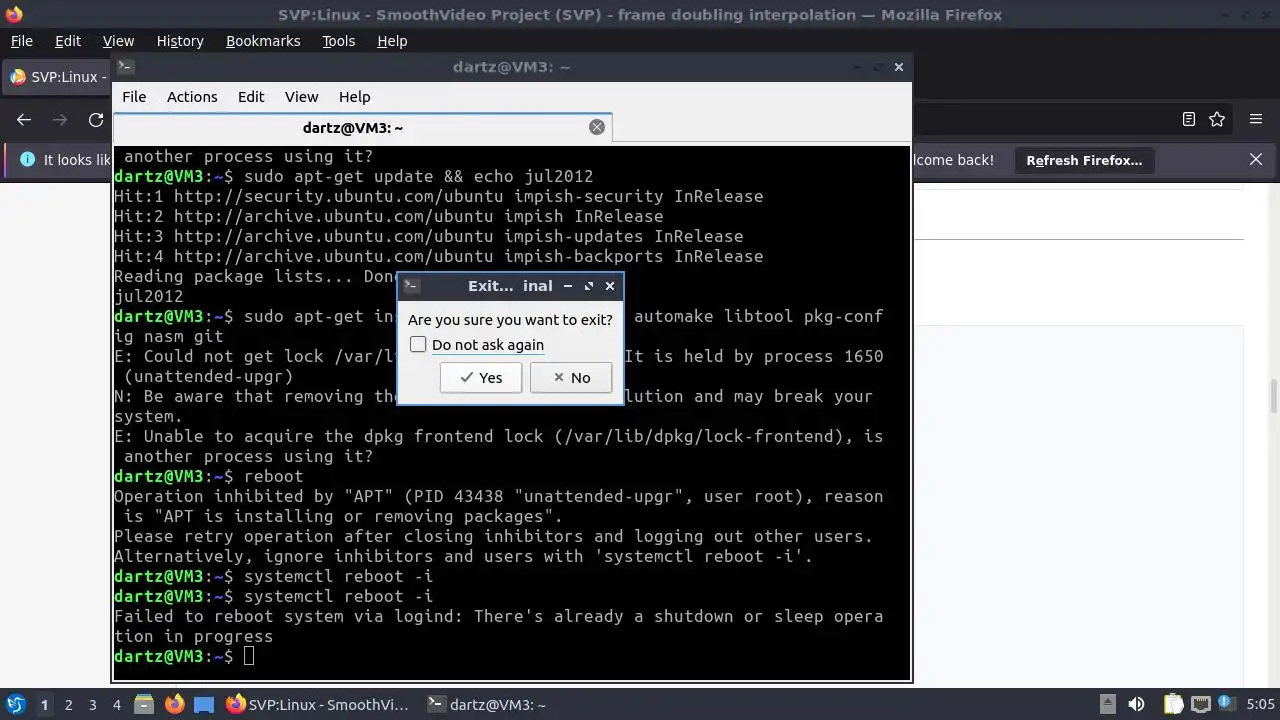Open the Firefox hamburger menu
Image resolution: width=1280 pixels, height=720 pixels.
tap(1256, 119)
